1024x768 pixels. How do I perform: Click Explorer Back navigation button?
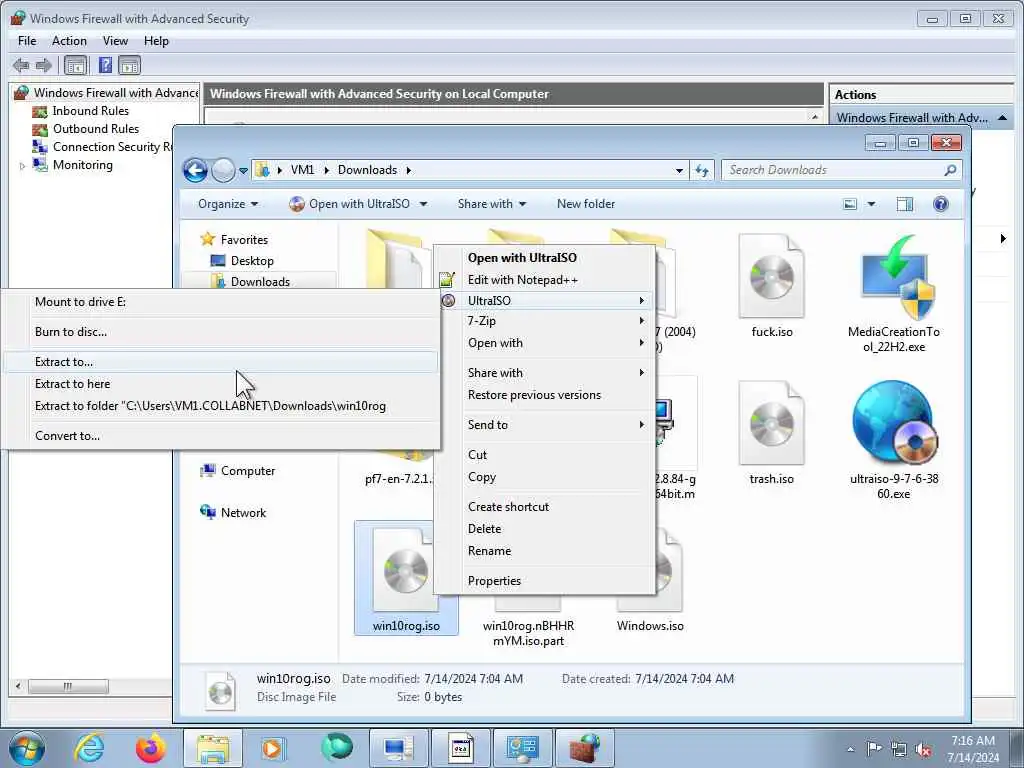[195, 170]
